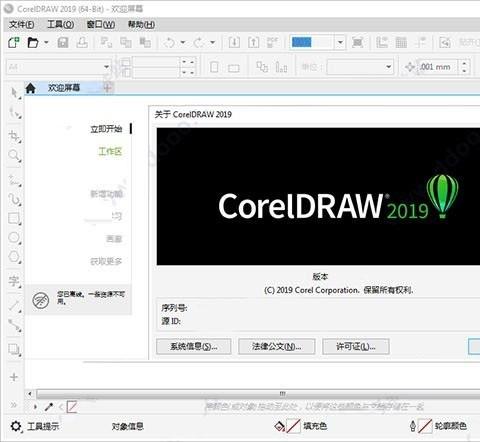This screenshot has height=442, width=480.
Task: Expand the zoom level dropdown
Action: coord(340,42)
